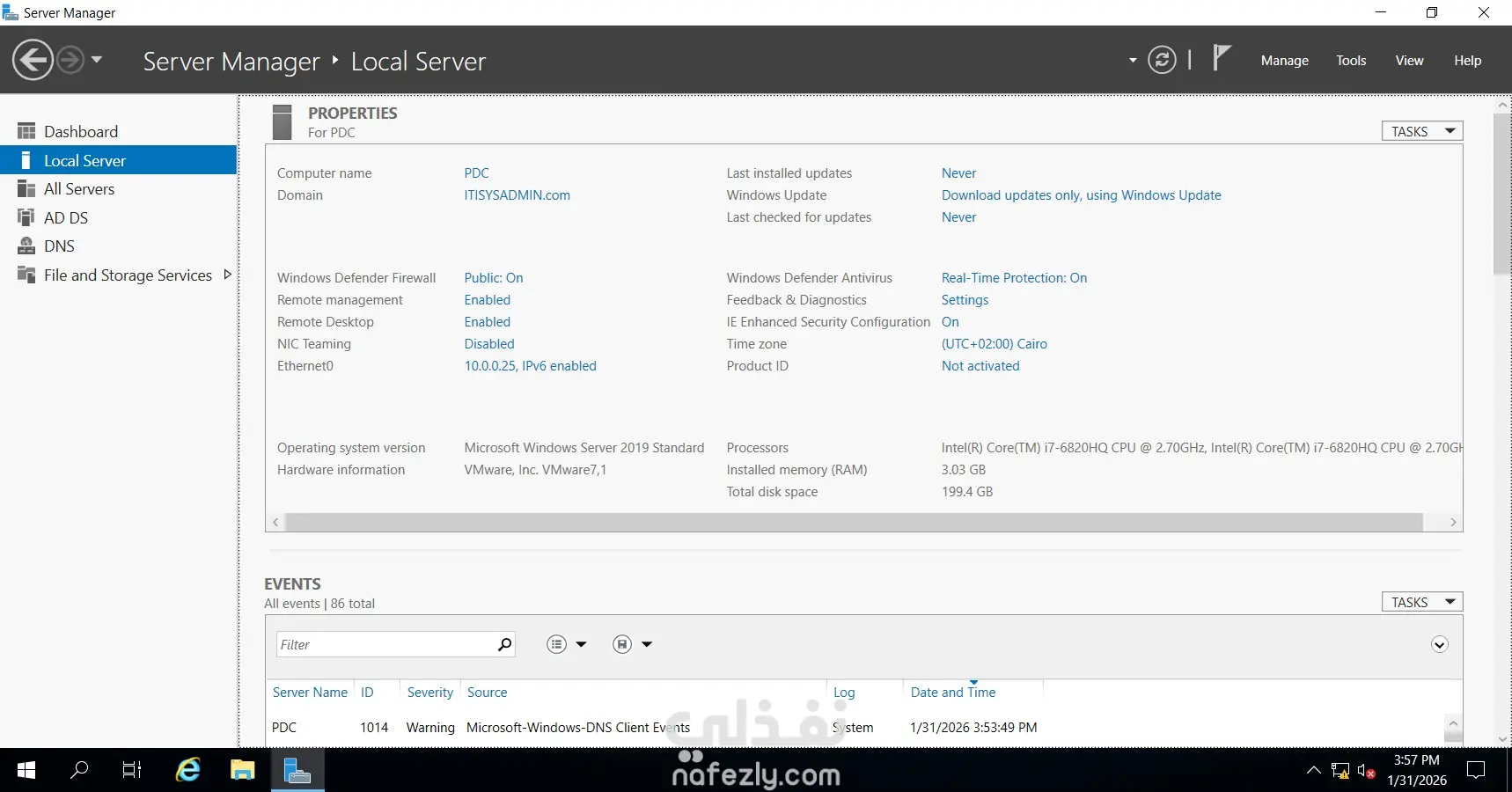The height and width of the screenshot is (792, 1512).
Task: Click Remote Desktop Enabled link
Action: [487, 322]
